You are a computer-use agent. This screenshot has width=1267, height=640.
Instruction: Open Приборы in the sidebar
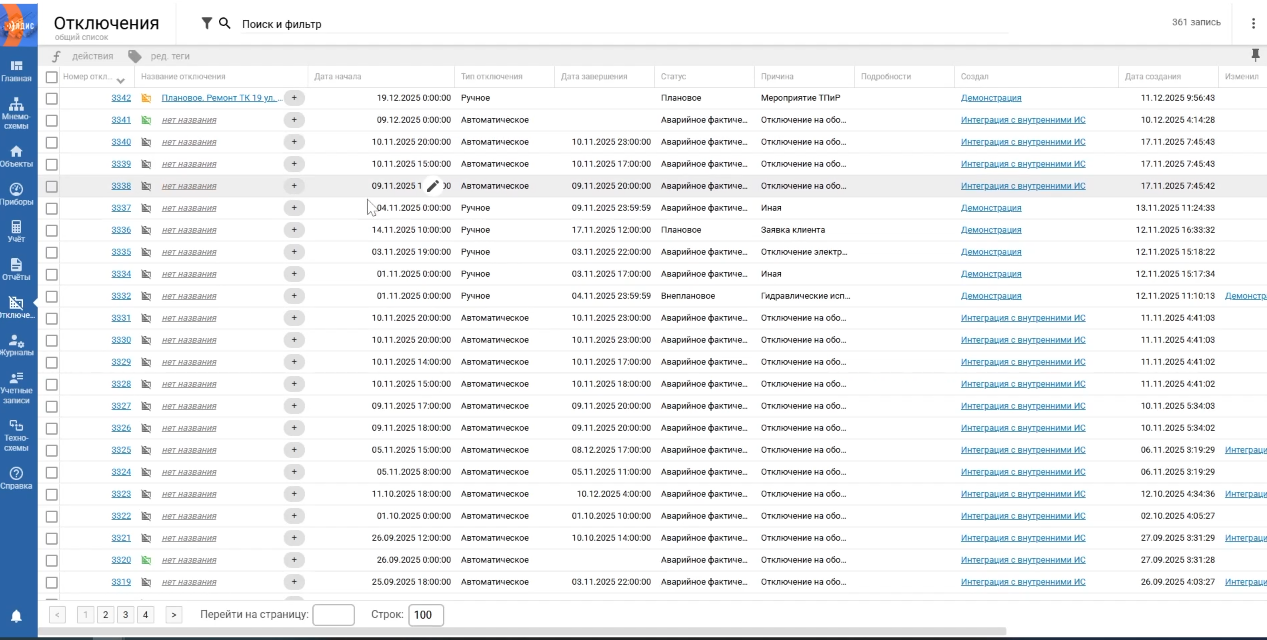(x=16, y=194)
